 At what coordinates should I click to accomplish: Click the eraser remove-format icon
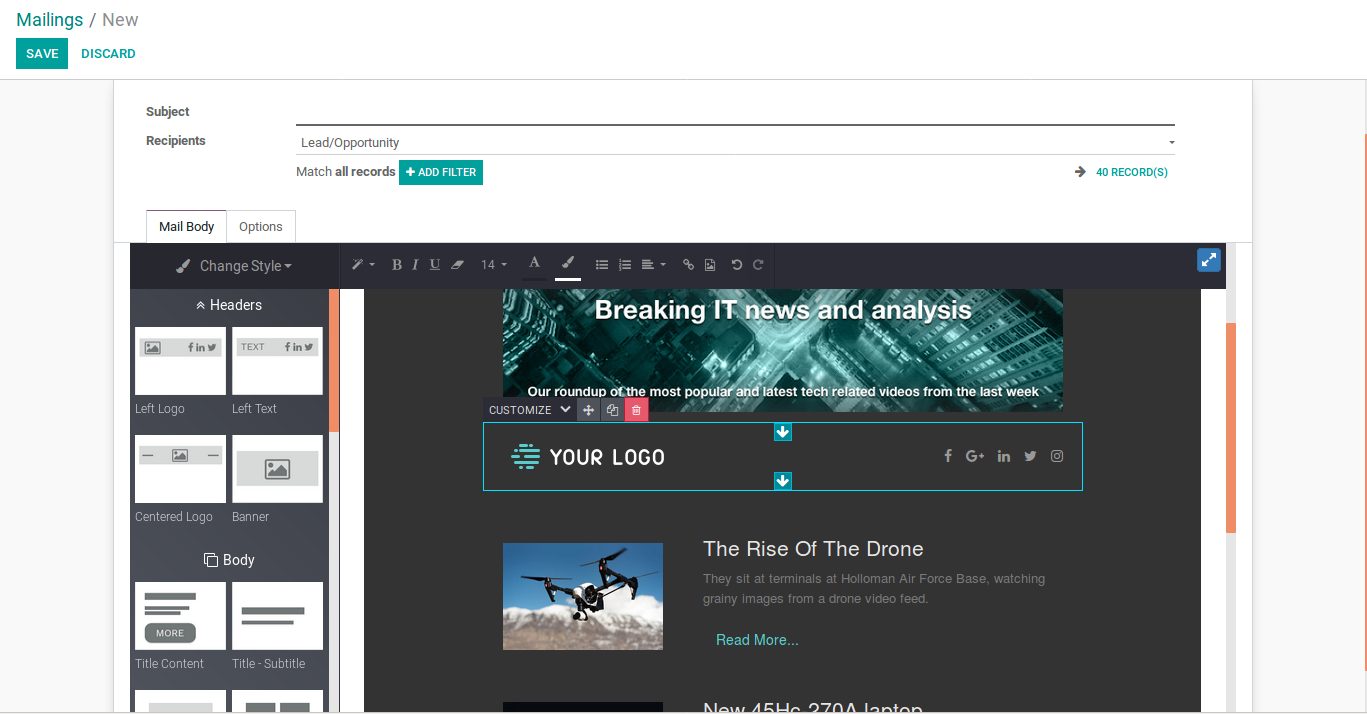click(458, 265)
